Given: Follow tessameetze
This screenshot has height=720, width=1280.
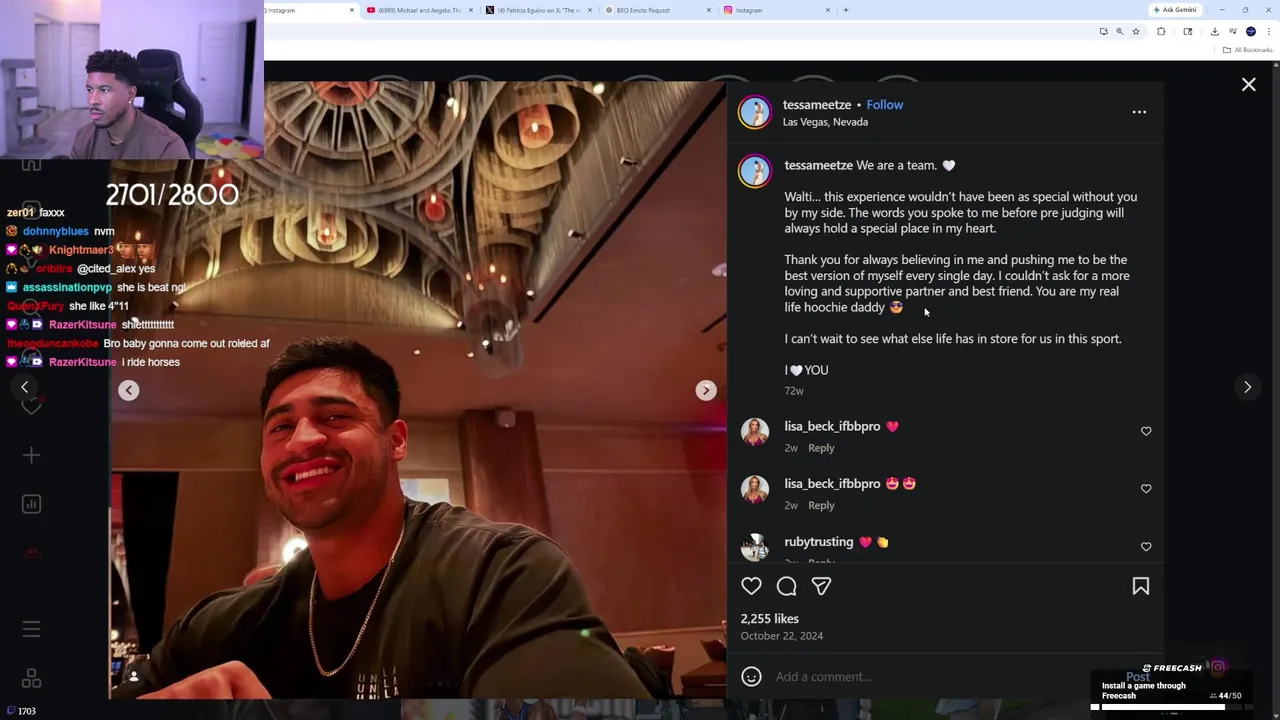Looking at the screenshot, I should point(884,104).
